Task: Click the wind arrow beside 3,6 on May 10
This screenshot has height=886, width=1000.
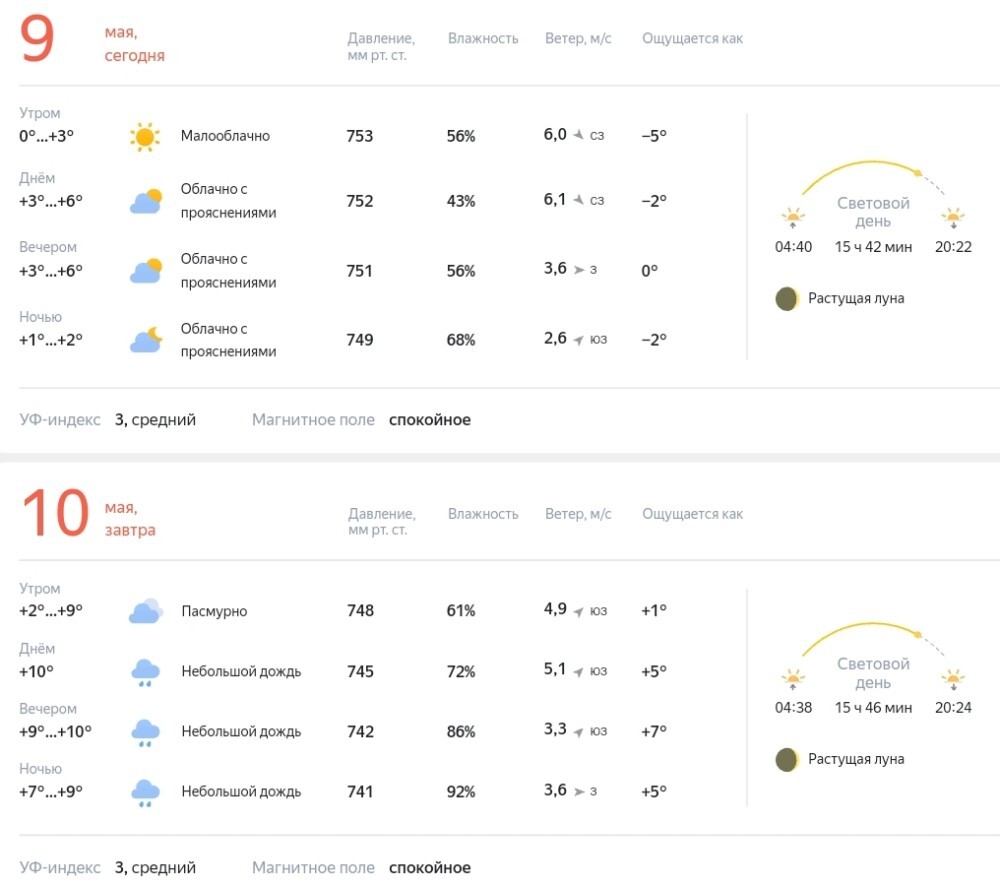Action: click(x=579, y=792)
